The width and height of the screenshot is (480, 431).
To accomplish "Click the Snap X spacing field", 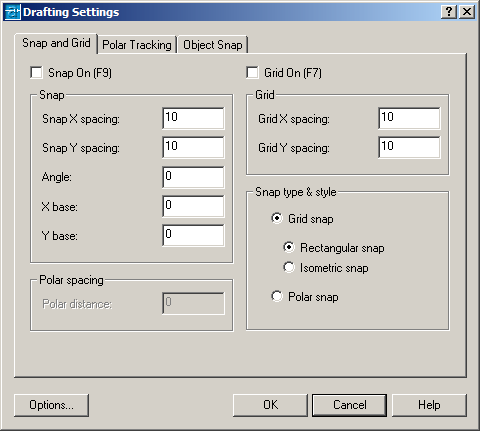I will [193, 118].
